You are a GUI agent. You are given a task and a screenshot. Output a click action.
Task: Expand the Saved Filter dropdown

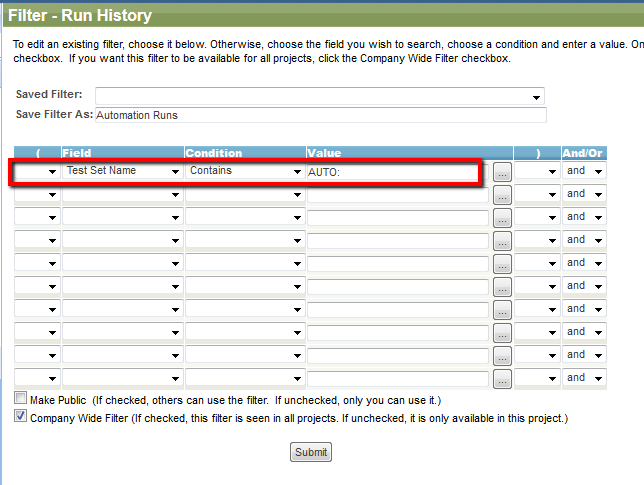pos(320,96)
